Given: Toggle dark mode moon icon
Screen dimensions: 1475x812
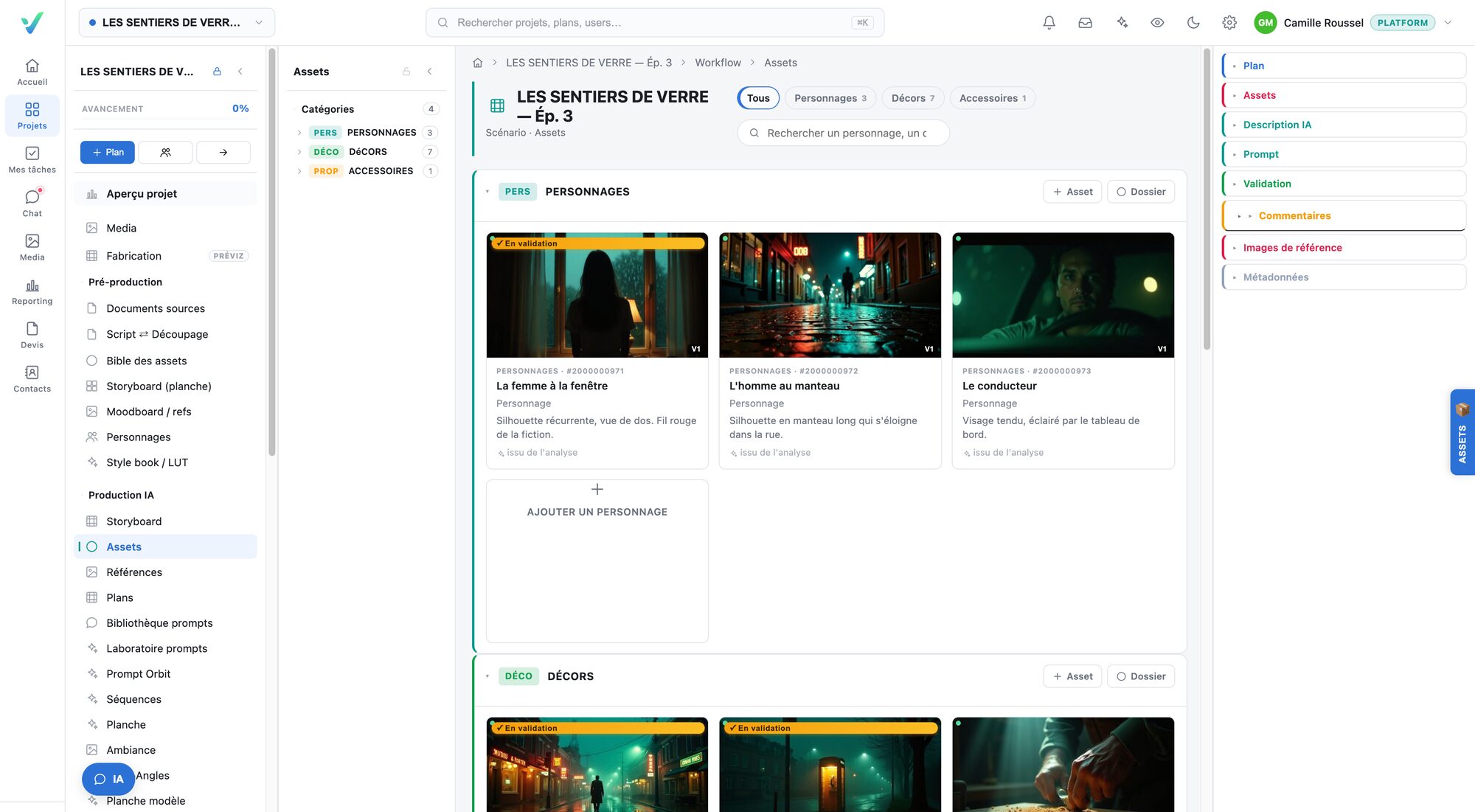Looking at the screenshot, I should click(1193, 23).
